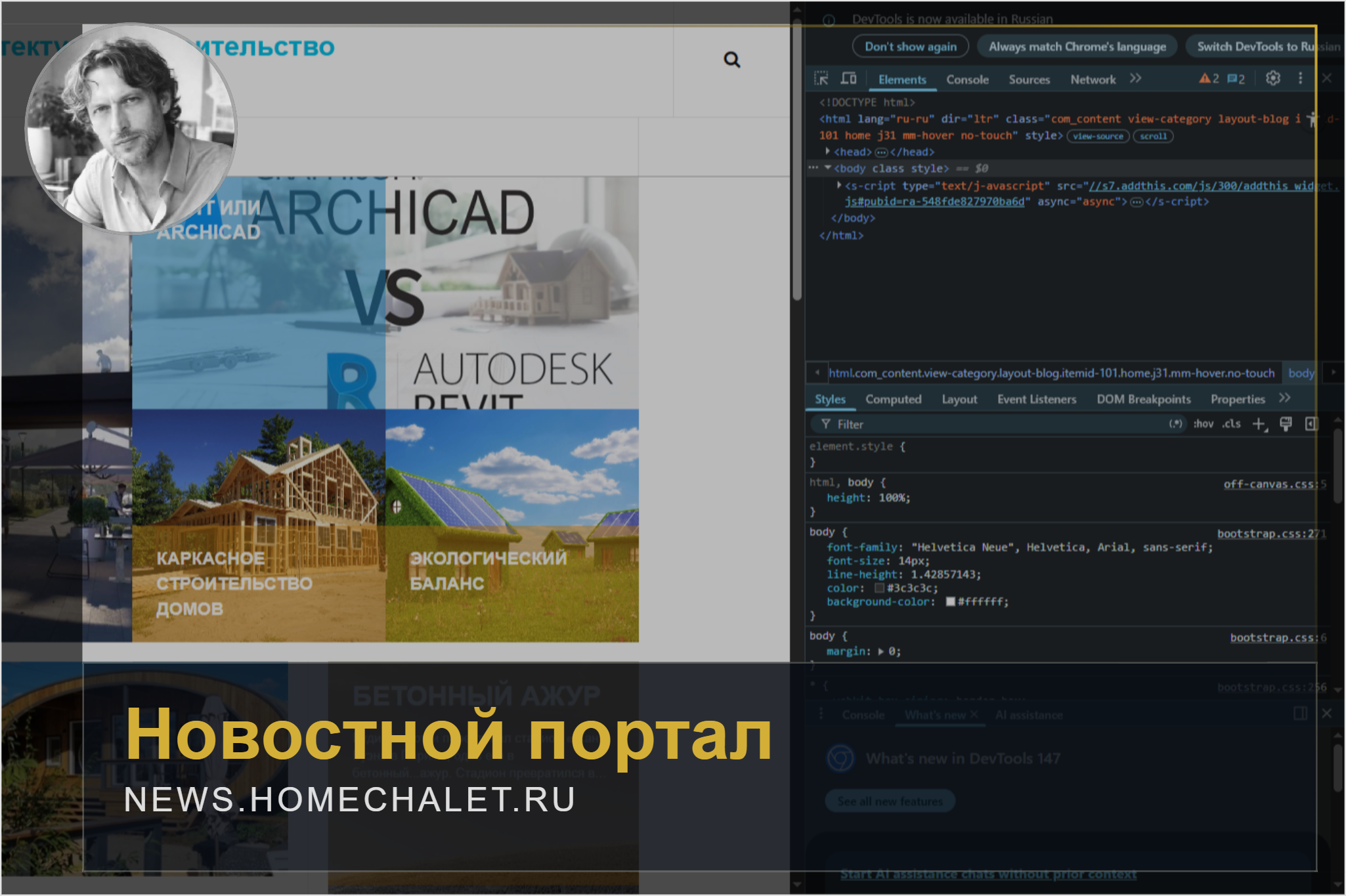Collapse the body element node
The width and height of the screenshot is (1346, 896).
(828, 168)
